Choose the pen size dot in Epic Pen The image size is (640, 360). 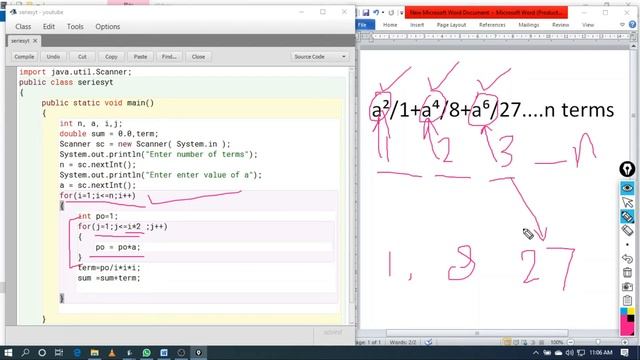pyautogui.click(x=627, y=244)
